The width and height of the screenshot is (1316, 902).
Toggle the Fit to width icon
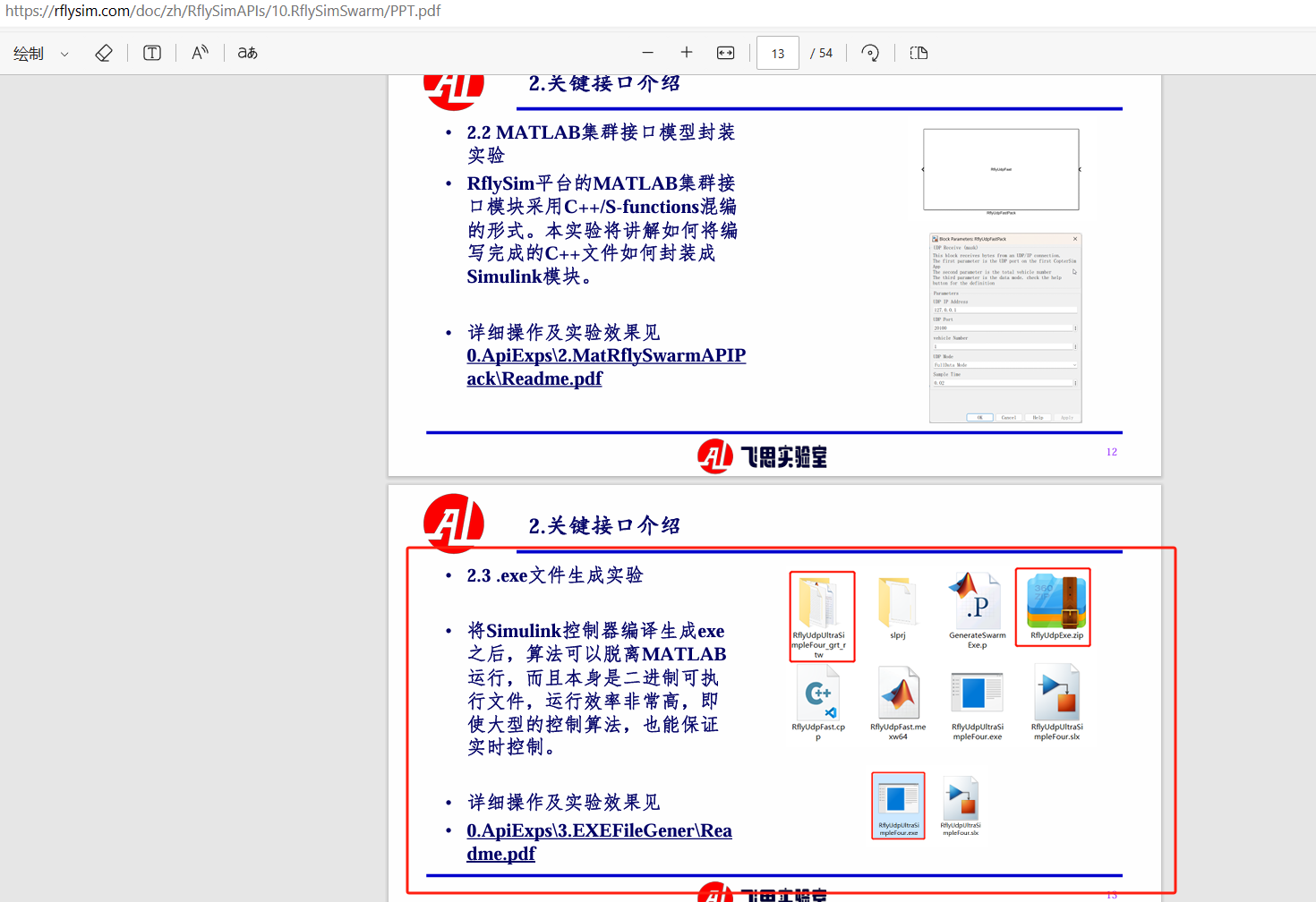tap(726, 53)
